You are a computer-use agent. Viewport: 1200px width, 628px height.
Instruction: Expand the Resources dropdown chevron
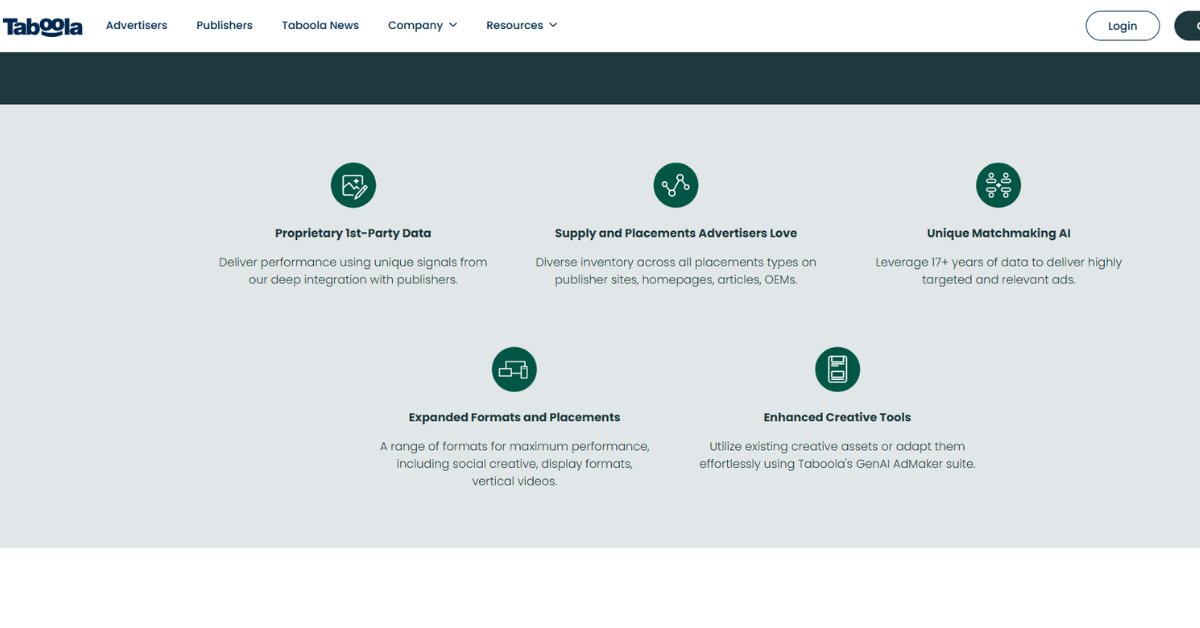553,25
